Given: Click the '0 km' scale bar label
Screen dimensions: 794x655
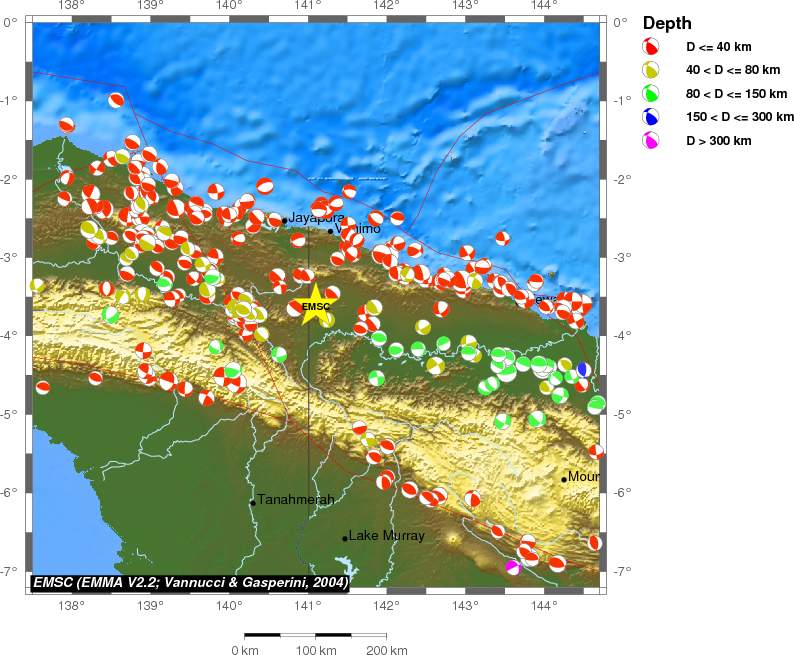Looking at the screenshot, I should (245, 649).
